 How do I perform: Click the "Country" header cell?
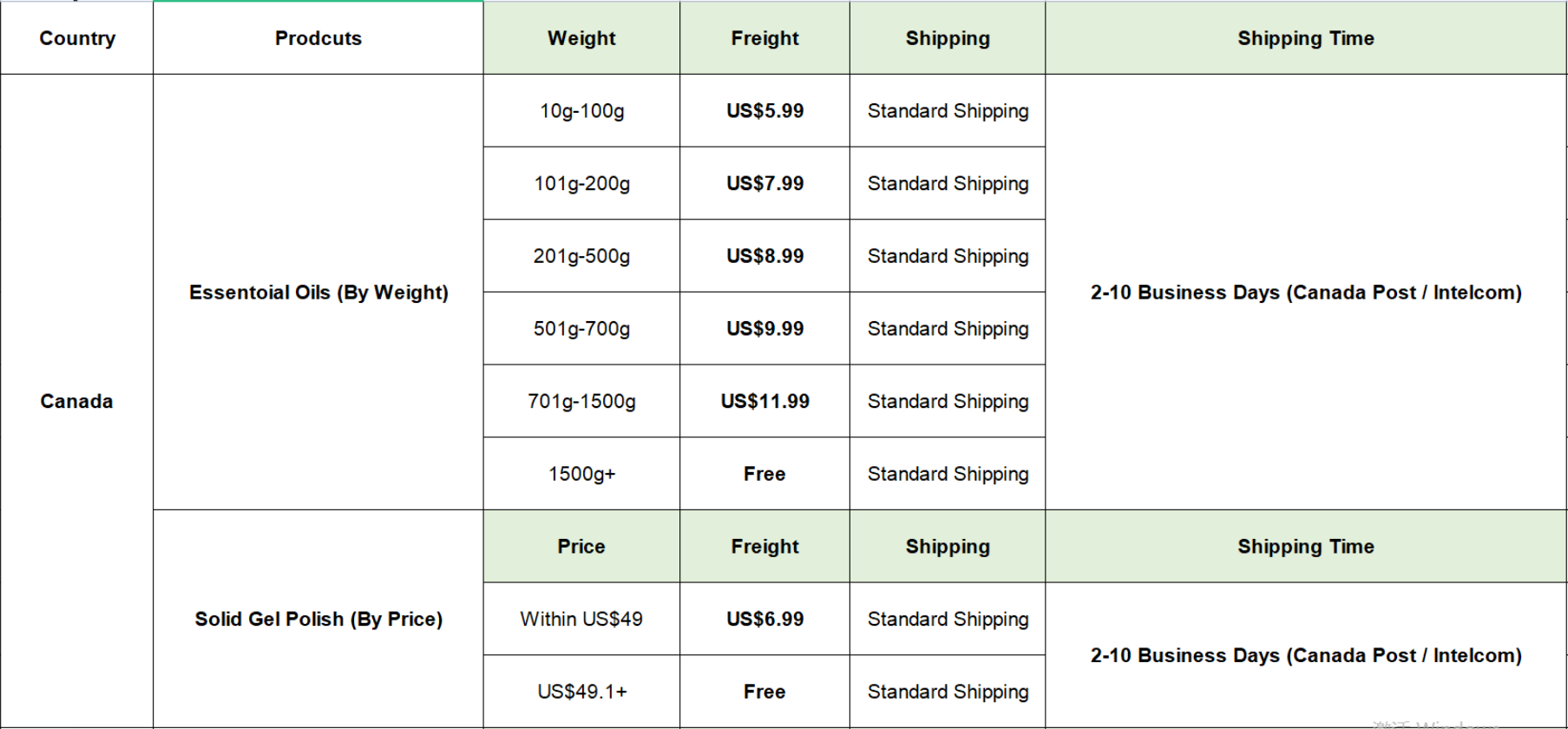(77, 38)
